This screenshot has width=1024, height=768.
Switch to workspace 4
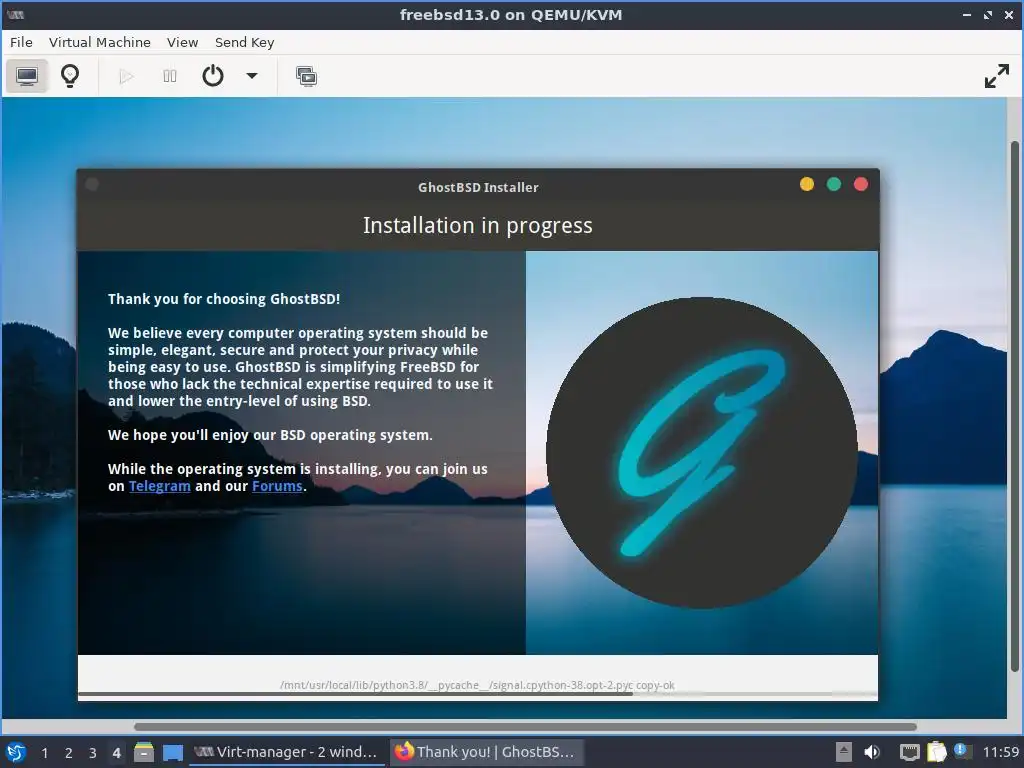click(x=116, y=753)
